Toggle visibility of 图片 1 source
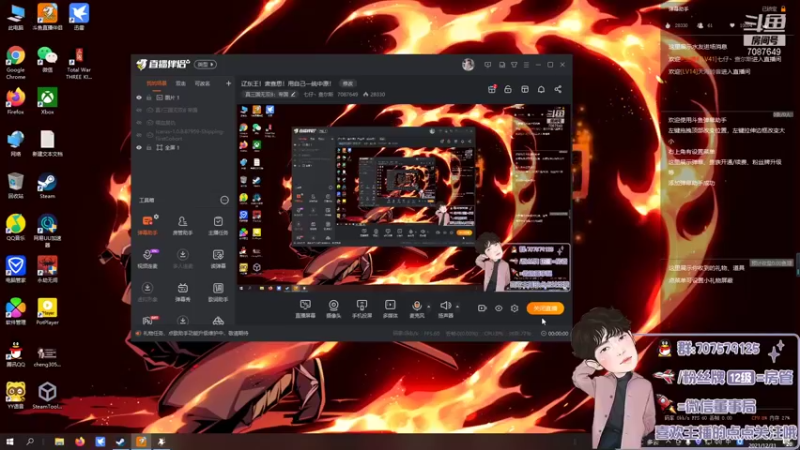This screenshot has height=450, width=800. [x=139, y=97]
